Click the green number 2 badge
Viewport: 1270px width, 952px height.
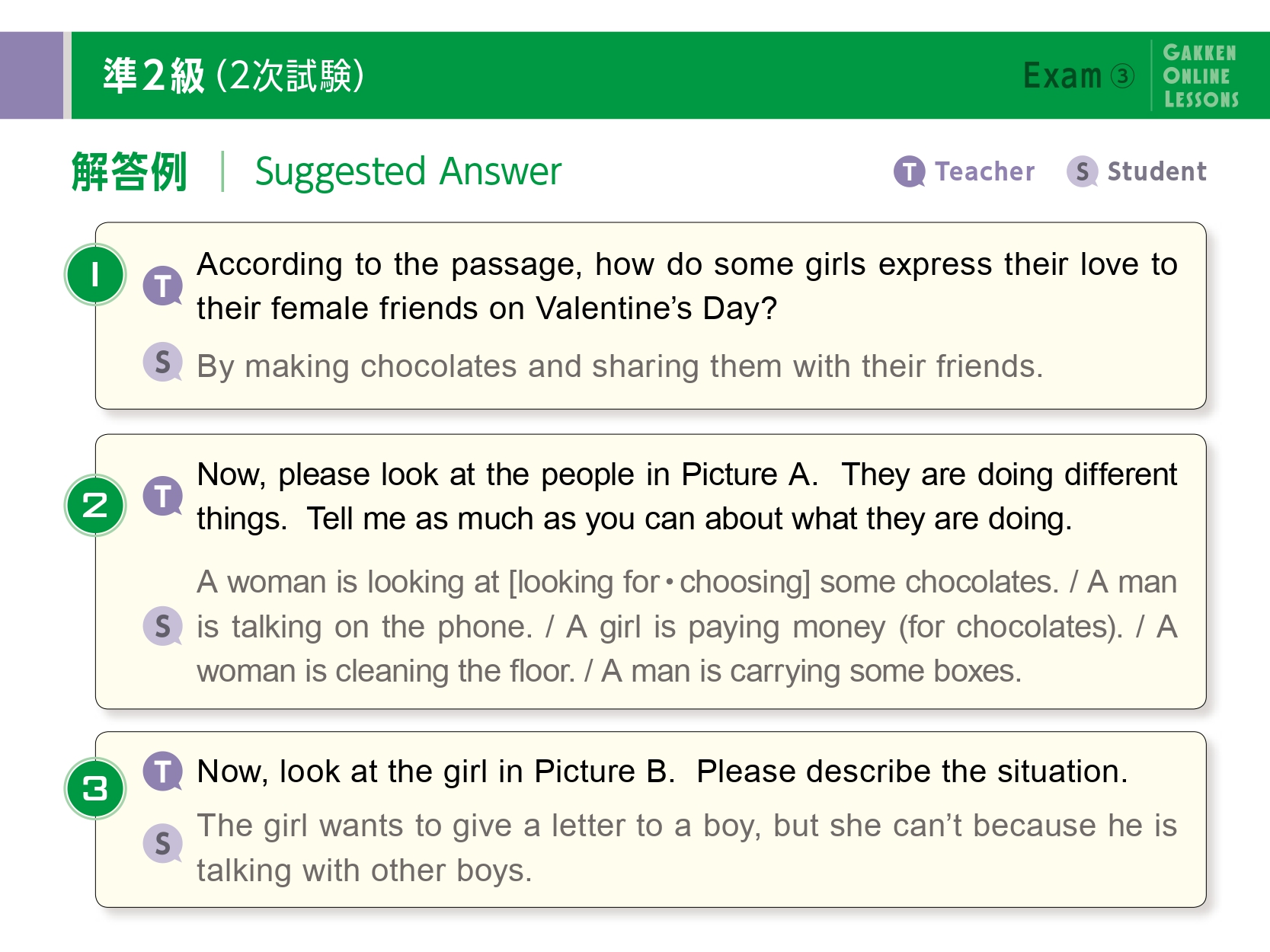95,505
